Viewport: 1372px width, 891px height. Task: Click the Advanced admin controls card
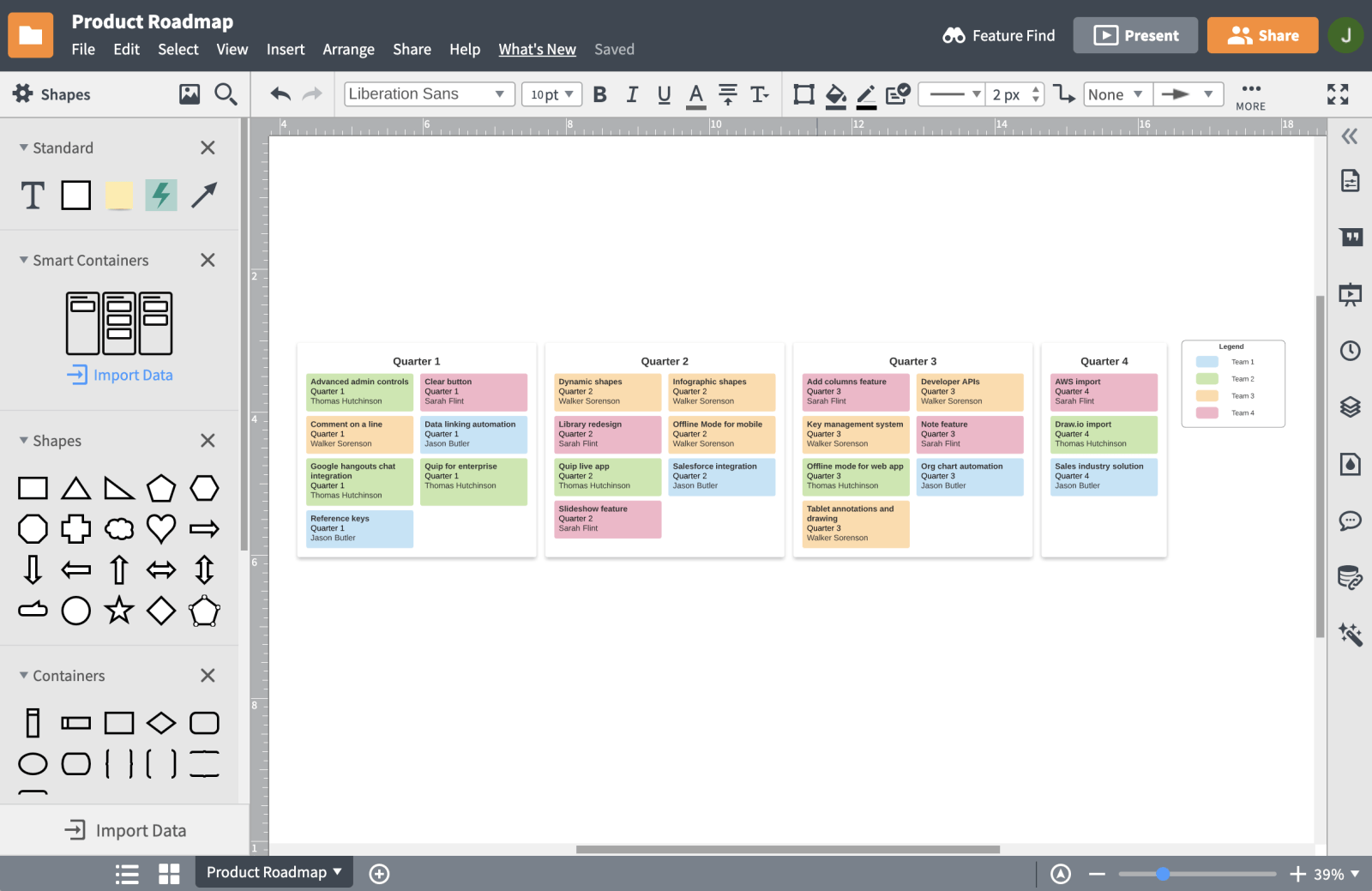tap(359, 391)
